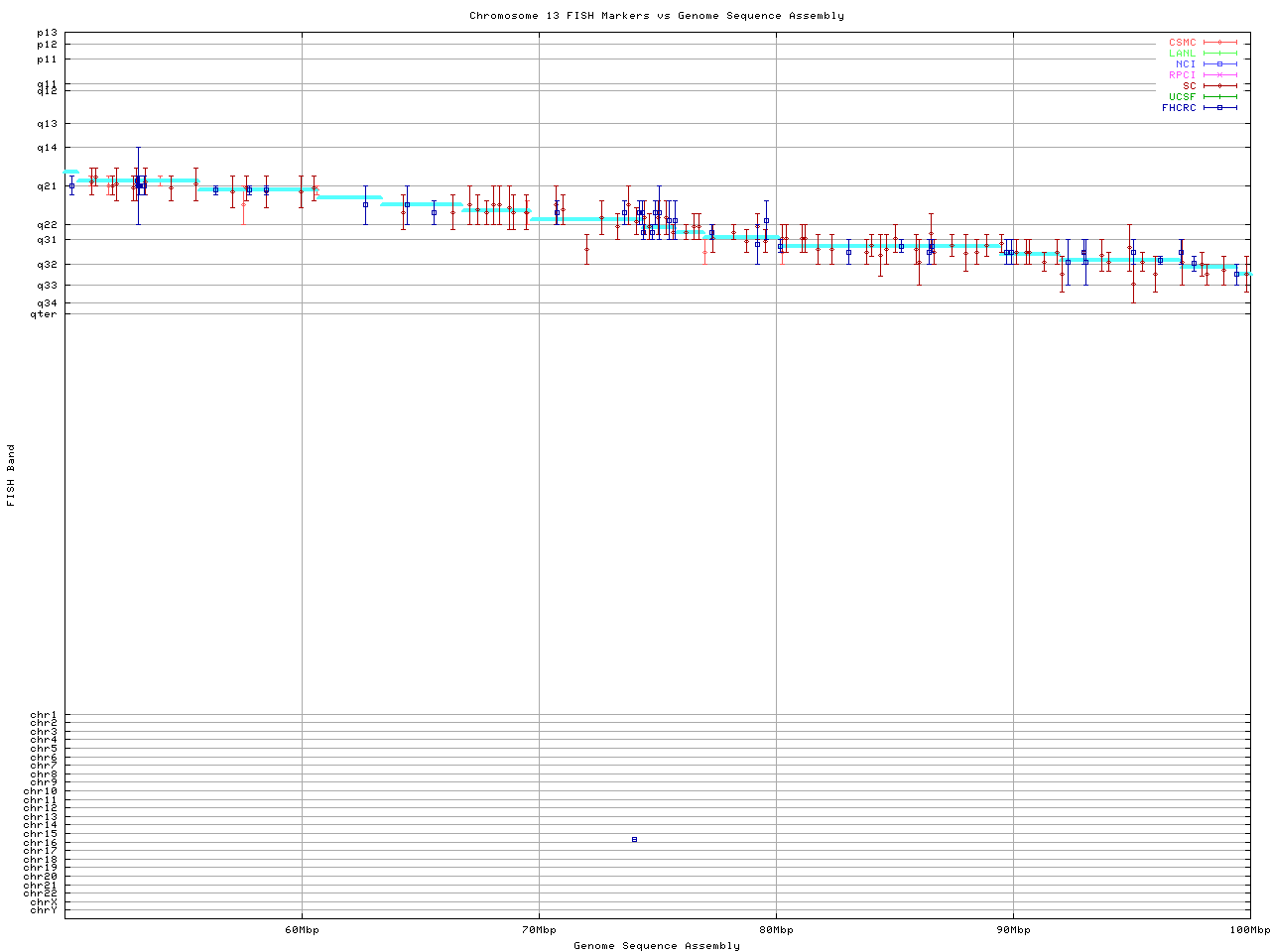The width and height of the screenshot is (1270, 952).
Task: Click the q21 band label on y-axis
Action: 47,185
